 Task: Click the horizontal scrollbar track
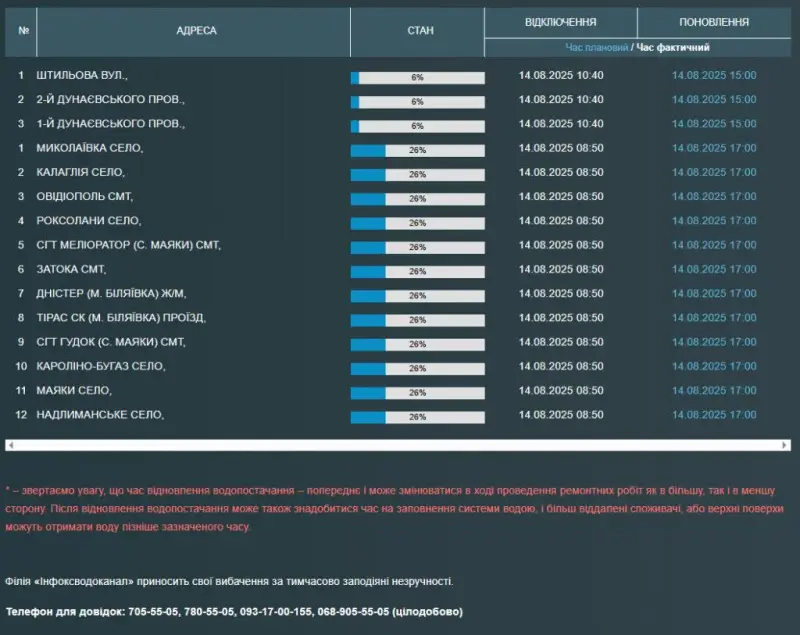[x=398, y=445]
